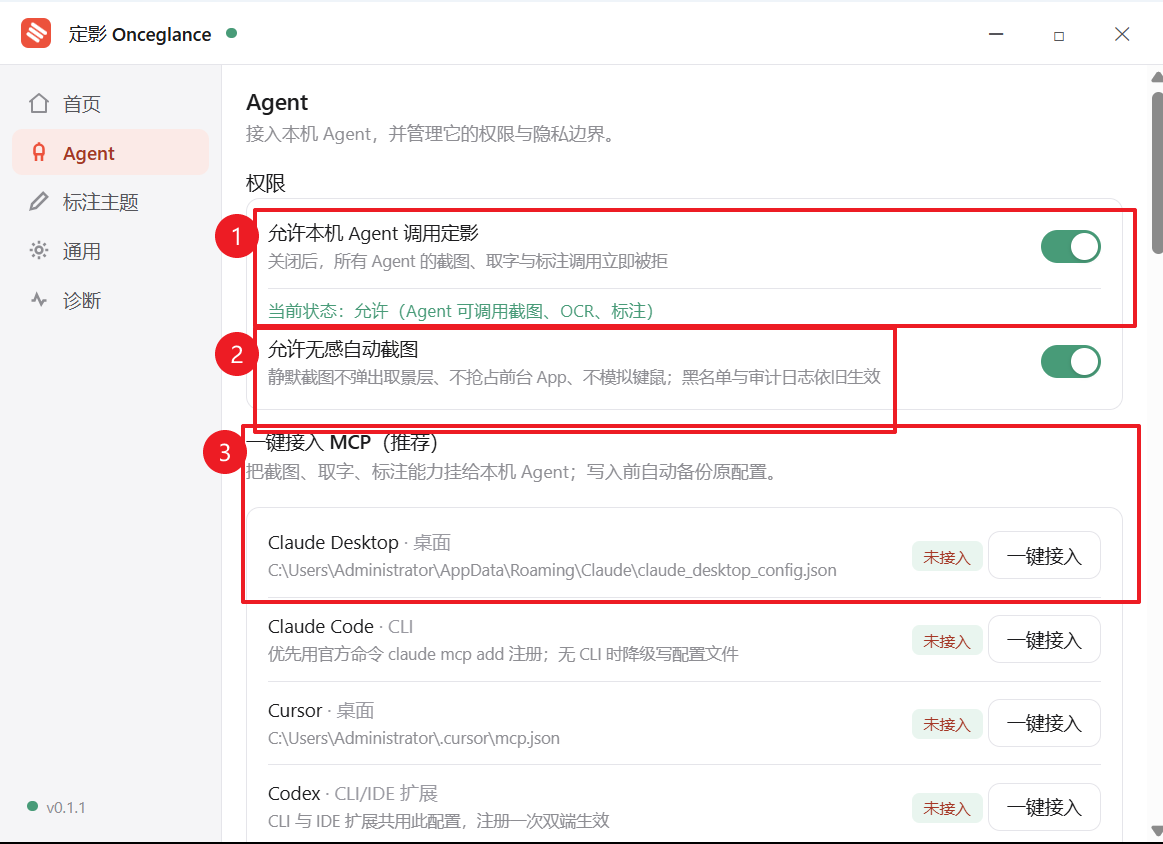Click the 权限 section heading
The height and width of the screenshot is (844, 1163).
(x=266, y=182)
